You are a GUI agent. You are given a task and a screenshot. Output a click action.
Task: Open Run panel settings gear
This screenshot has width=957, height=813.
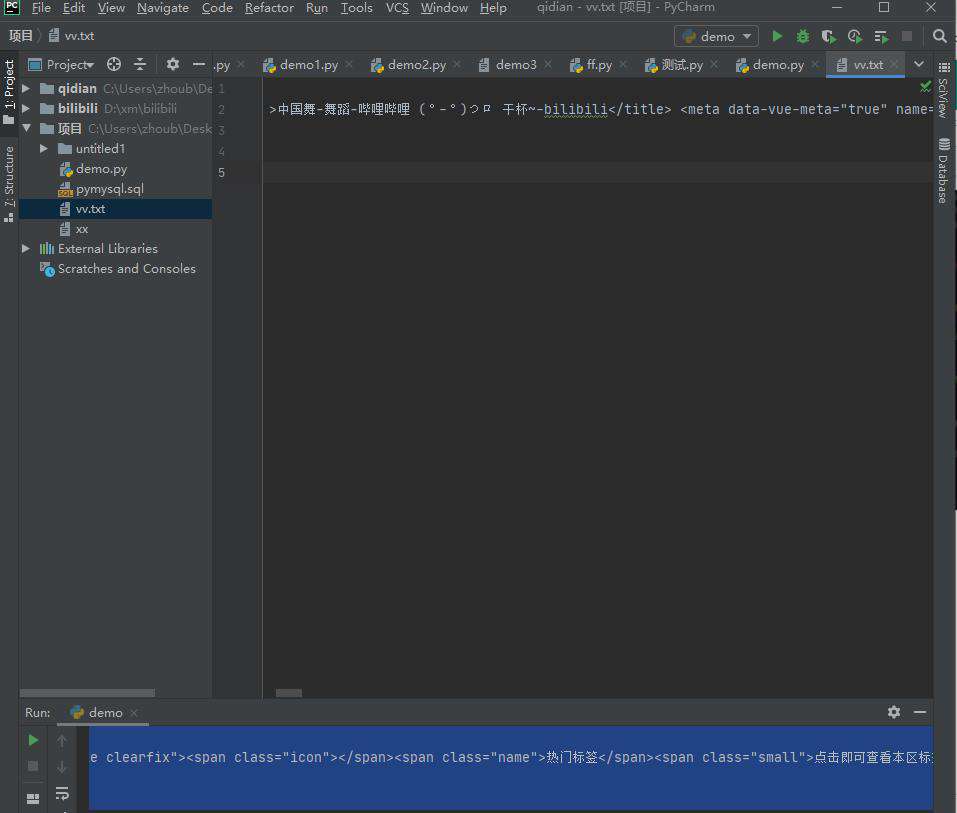894,712
